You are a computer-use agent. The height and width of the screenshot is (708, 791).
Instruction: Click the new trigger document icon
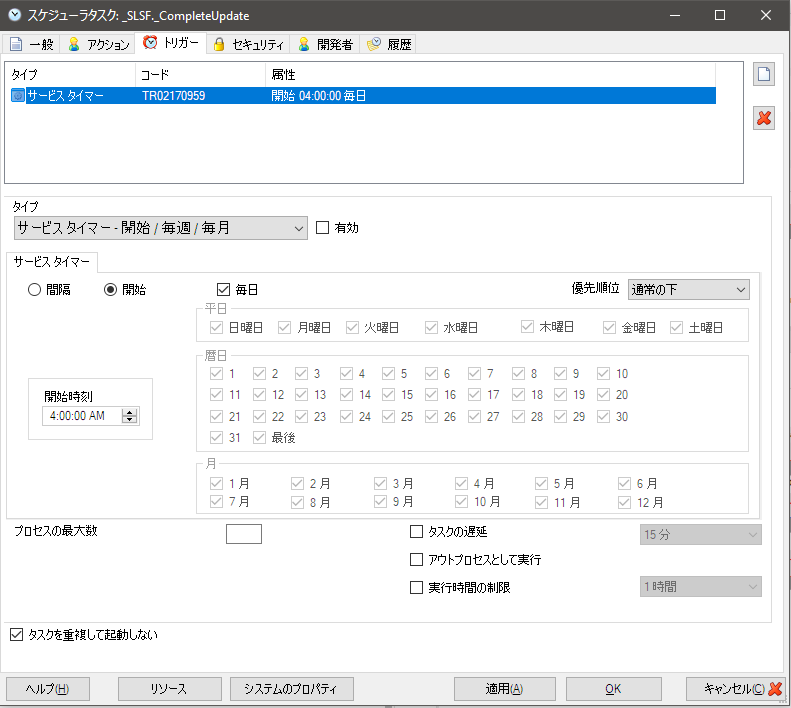(764, 75)
